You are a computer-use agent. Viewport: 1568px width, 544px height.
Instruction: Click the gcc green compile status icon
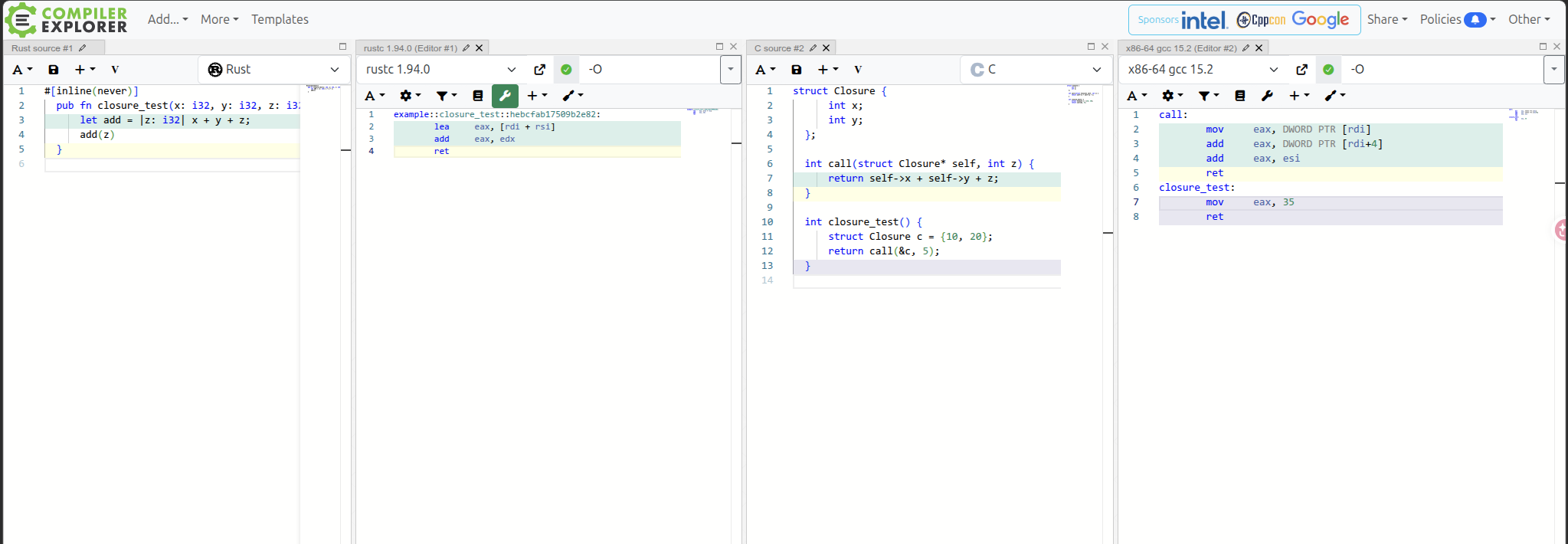pyautogui.click(x=1328, y=70)
